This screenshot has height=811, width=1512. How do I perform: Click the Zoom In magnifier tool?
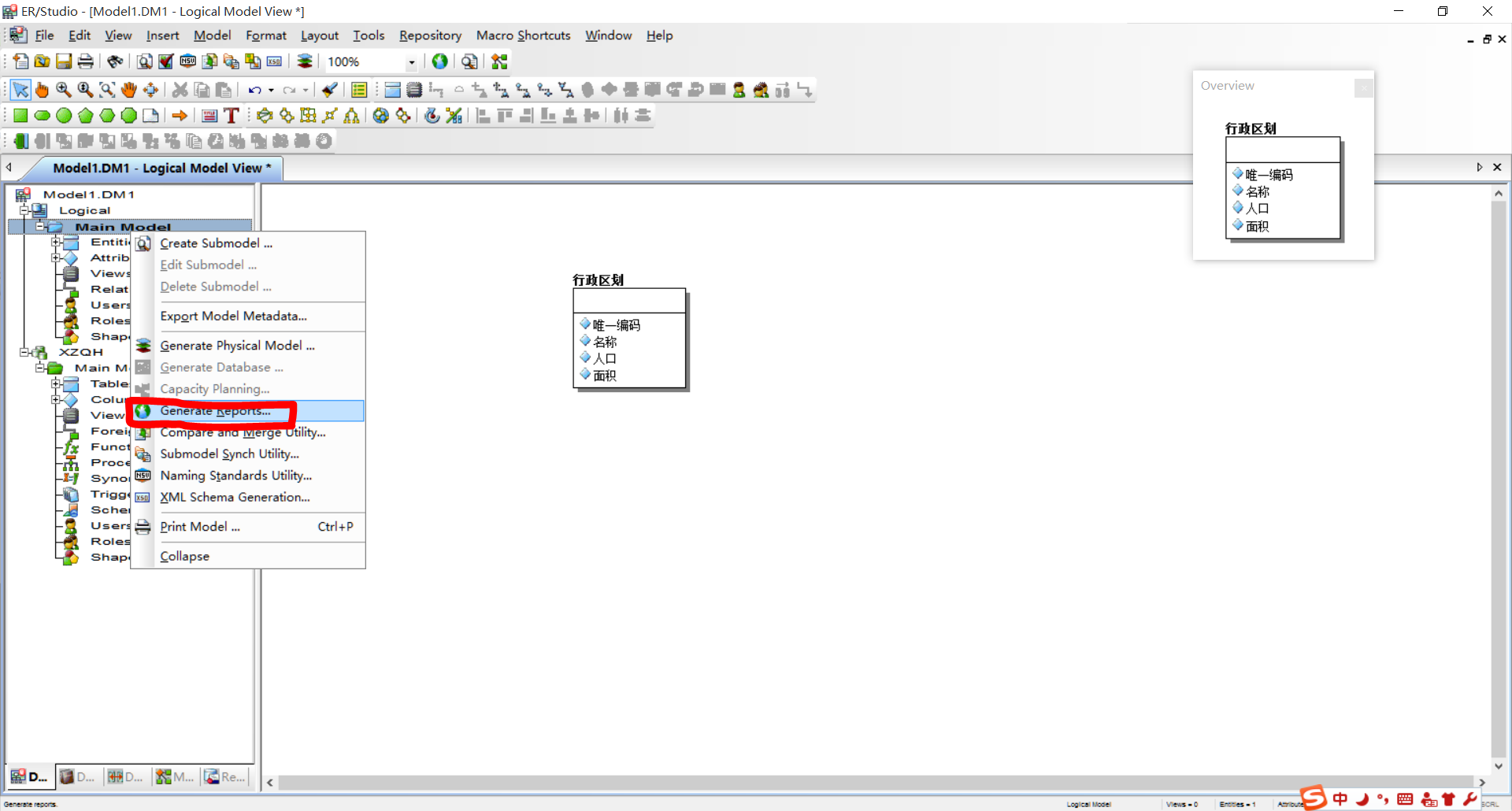coord(64,90)
